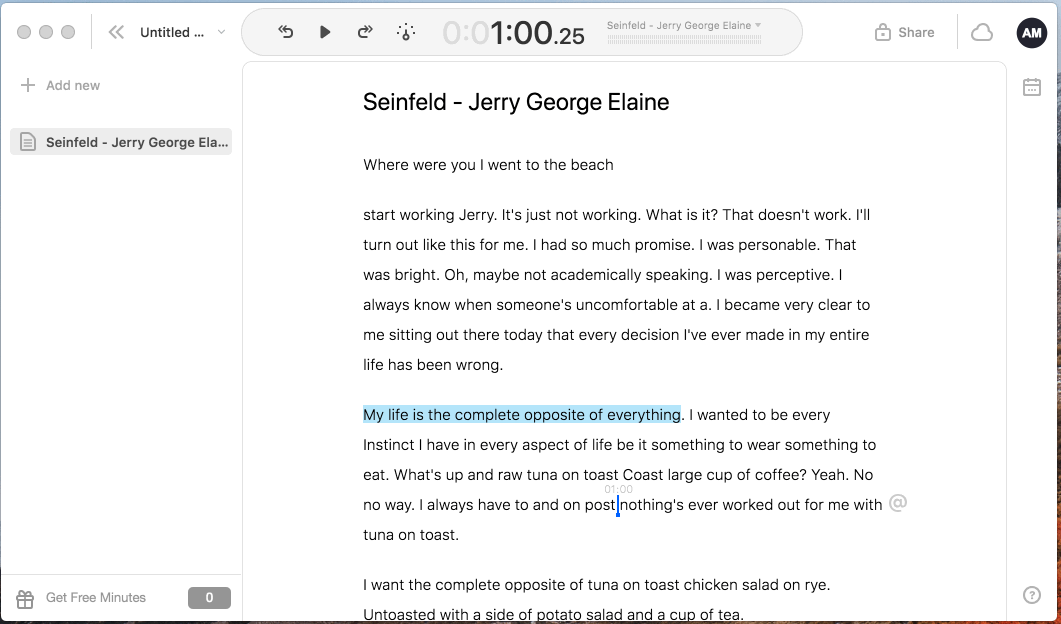Screen dimensions: 1061x624
Task: Open audio file name dropdown in player
Action: tap(683, 25)
